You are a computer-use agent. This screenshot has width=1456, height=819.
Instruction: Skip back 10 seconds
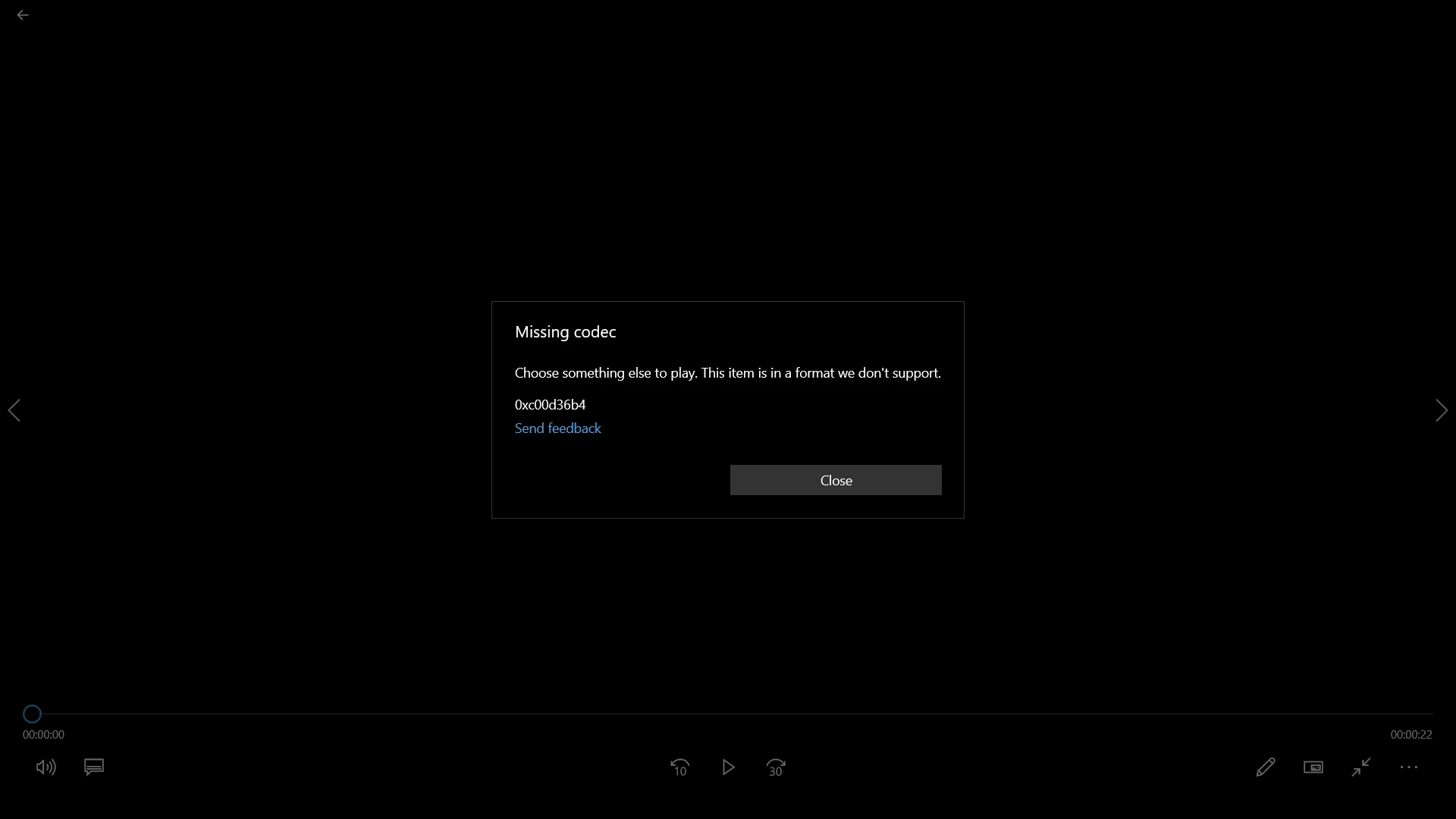point(680,767)
